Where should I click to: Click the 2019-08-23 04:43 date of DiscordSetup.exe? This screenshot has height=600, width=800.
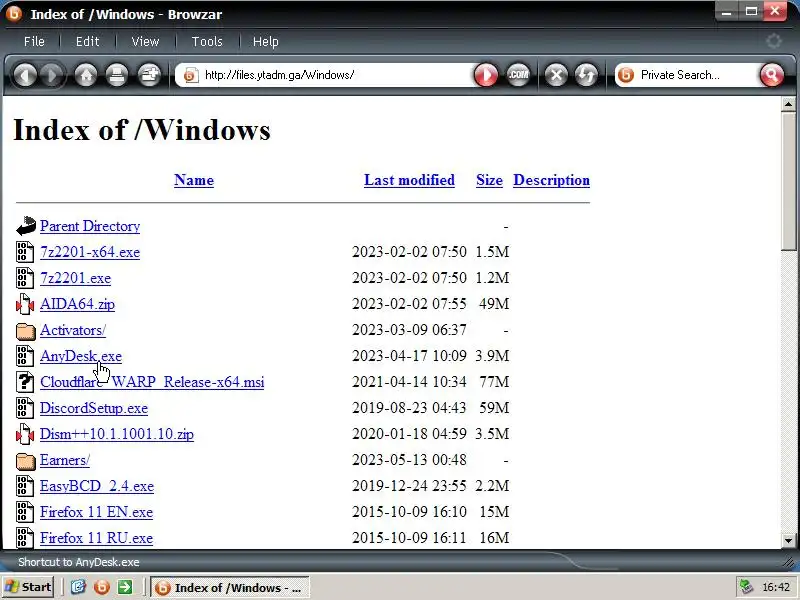tap(409, 408)
